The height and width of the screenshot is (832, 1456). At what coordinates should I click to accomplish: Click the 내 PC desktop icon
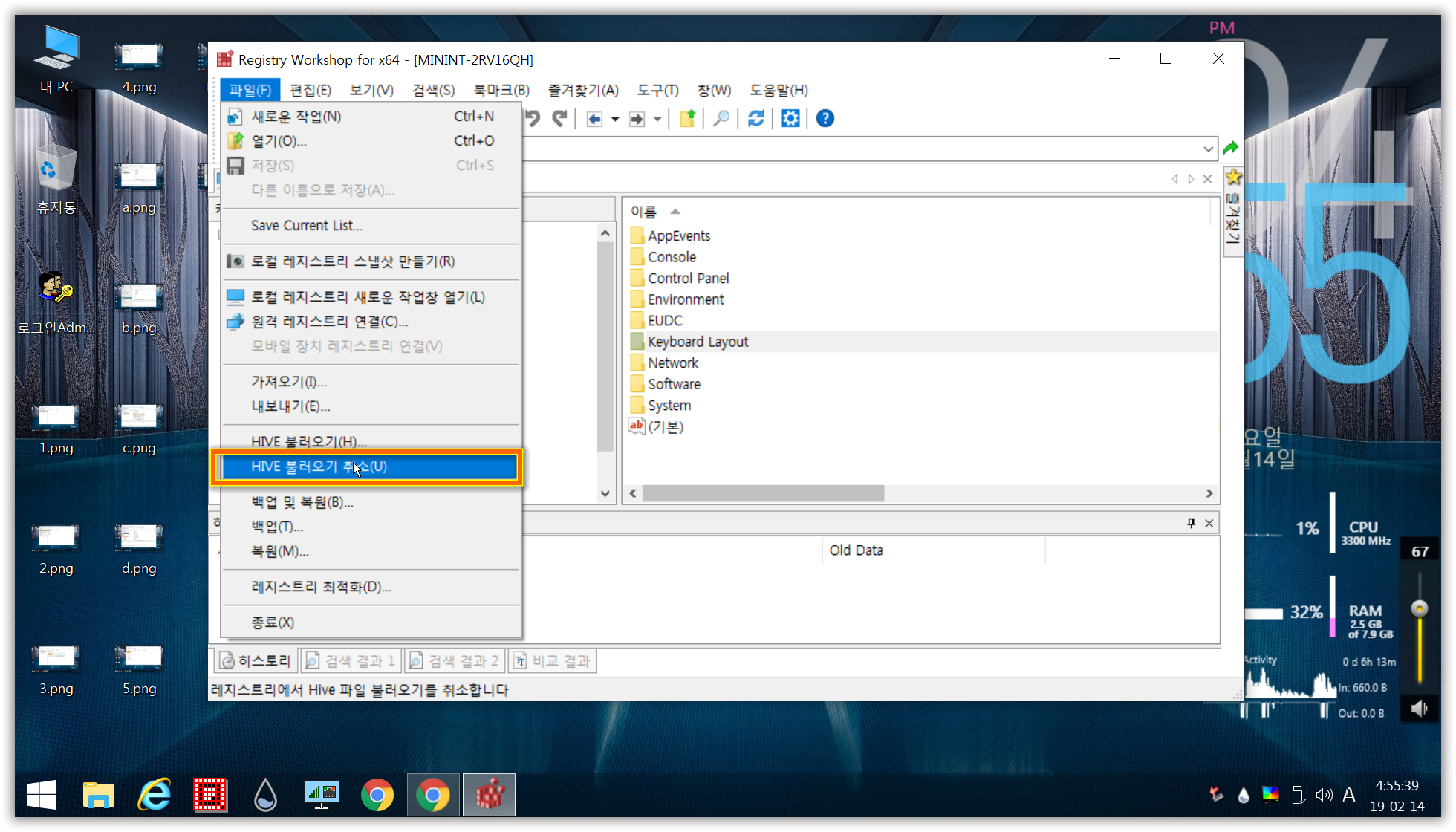point(56,59)
